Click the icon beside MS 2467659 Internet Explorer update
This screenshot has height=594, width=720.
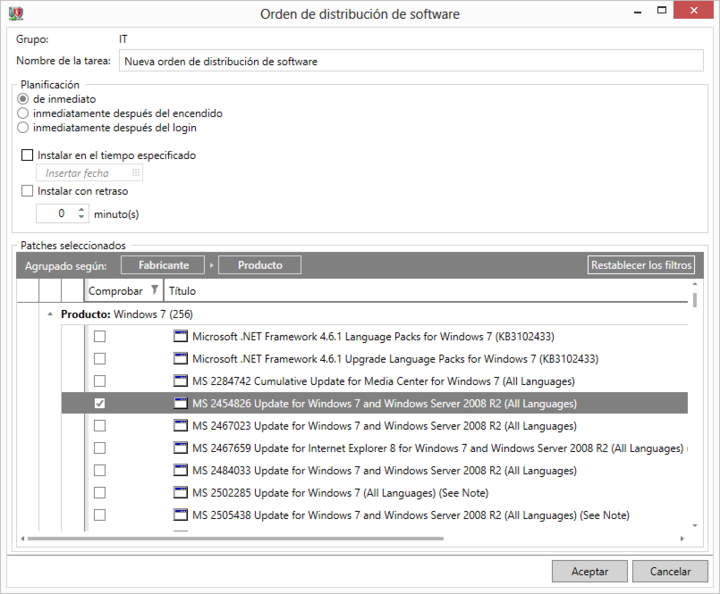180,448
